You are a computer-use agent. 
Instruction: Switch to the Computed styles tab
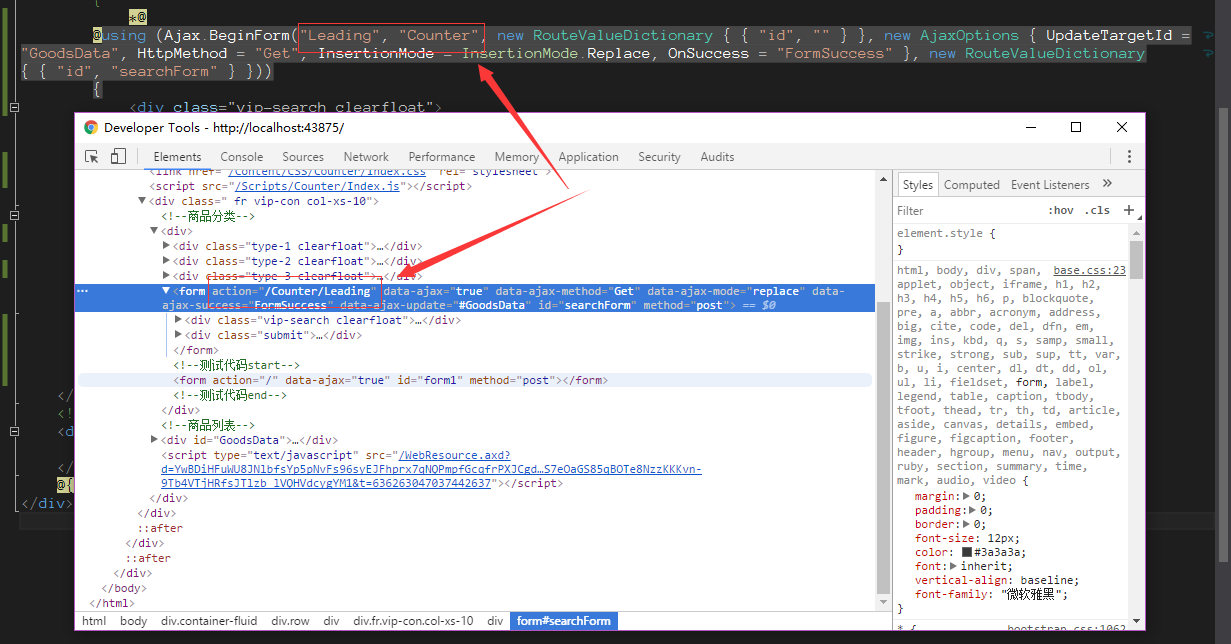tap(972, 185)
